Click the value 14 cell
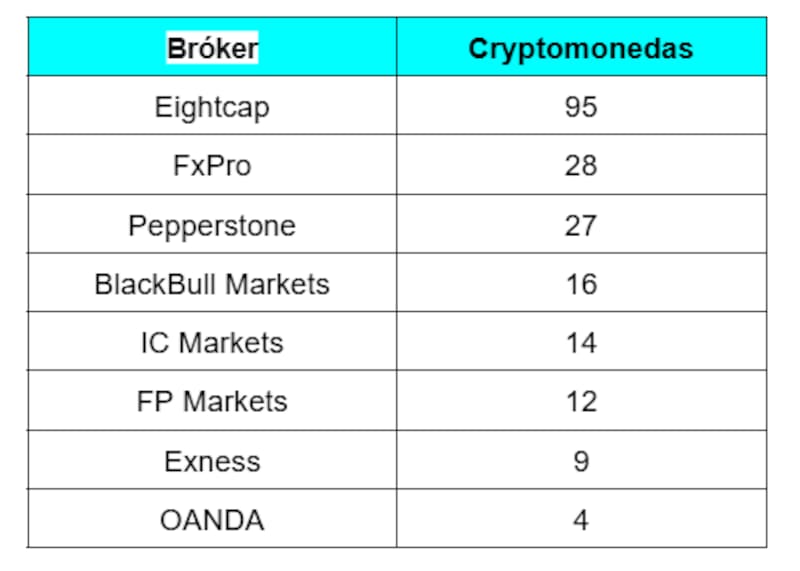Image resolution: width=800 pixels, height=571 pixels. coord(581,341)
